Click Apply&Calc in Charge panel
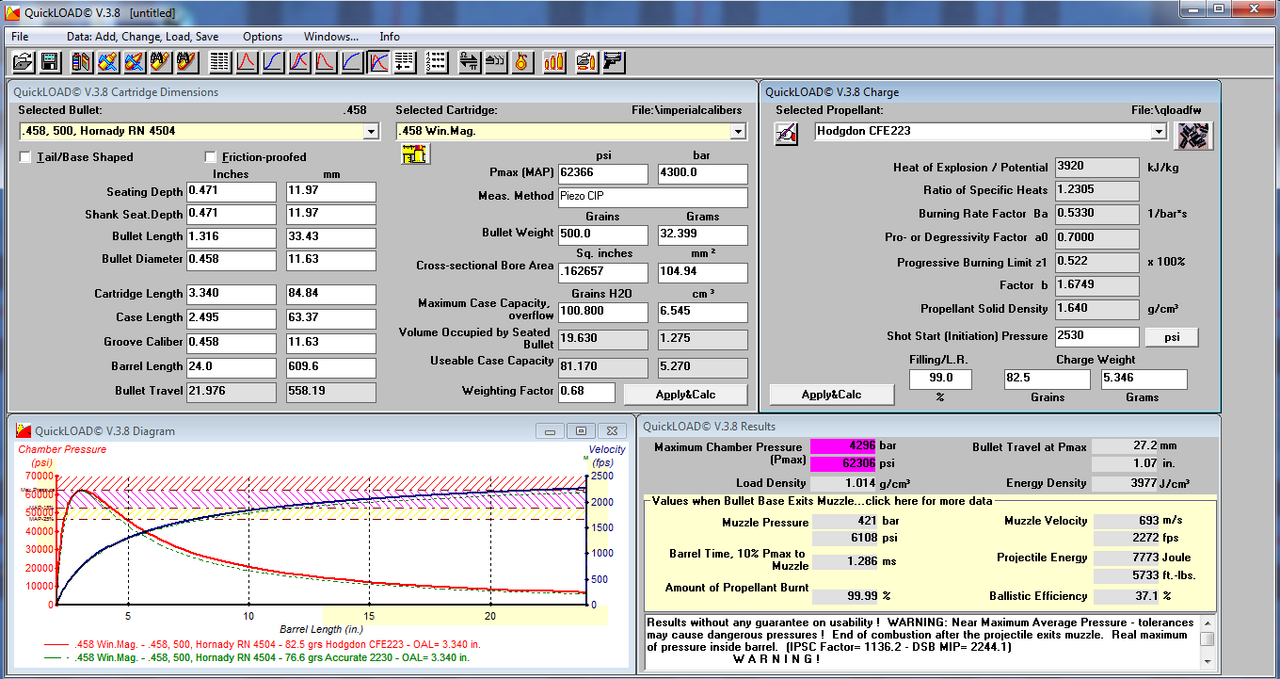1280x679 pixels. pyautogui.click(x=831, y=394)
